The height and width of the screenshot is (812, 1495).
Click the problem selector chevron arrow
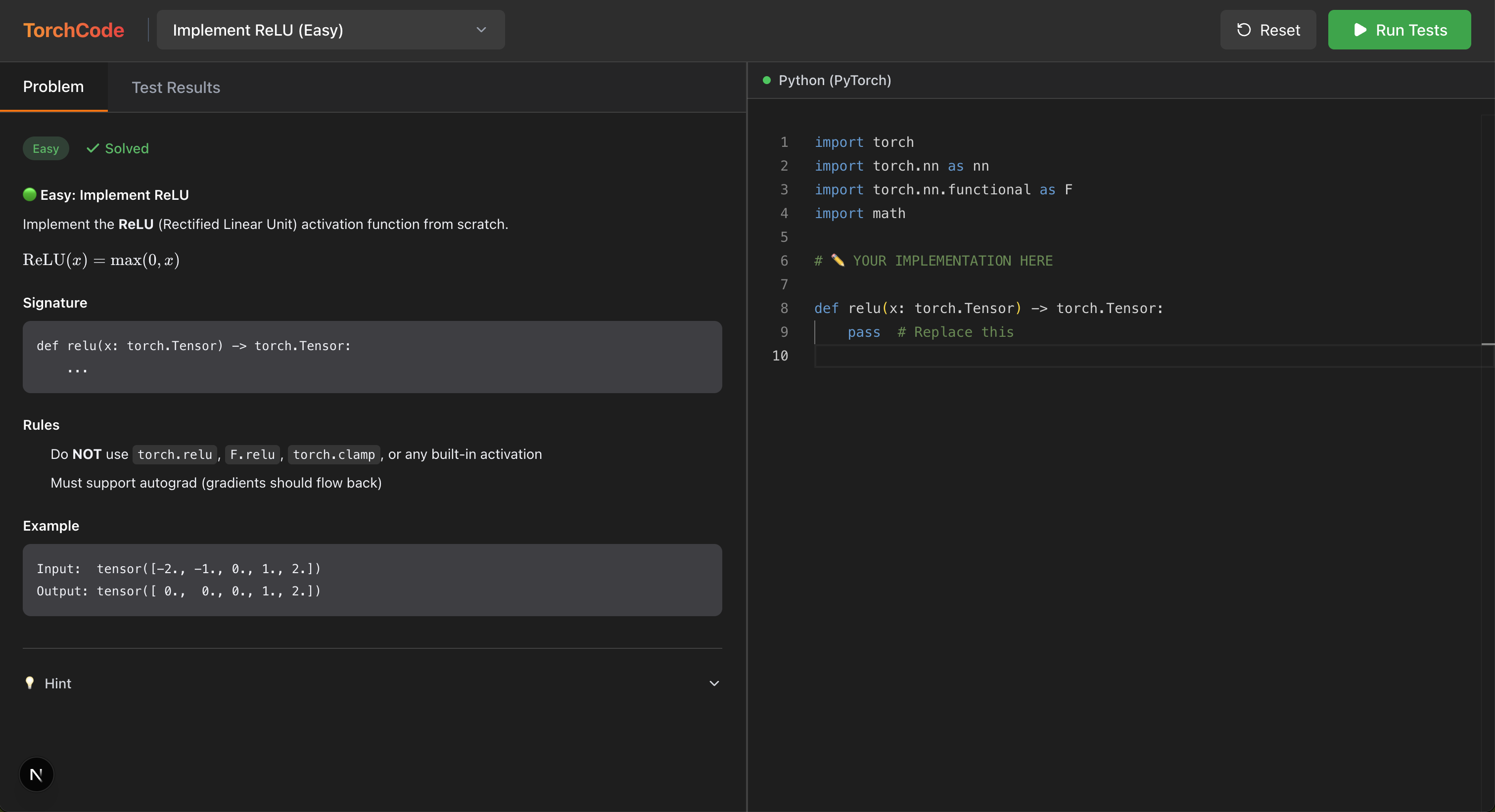click(x=481, y=30)
